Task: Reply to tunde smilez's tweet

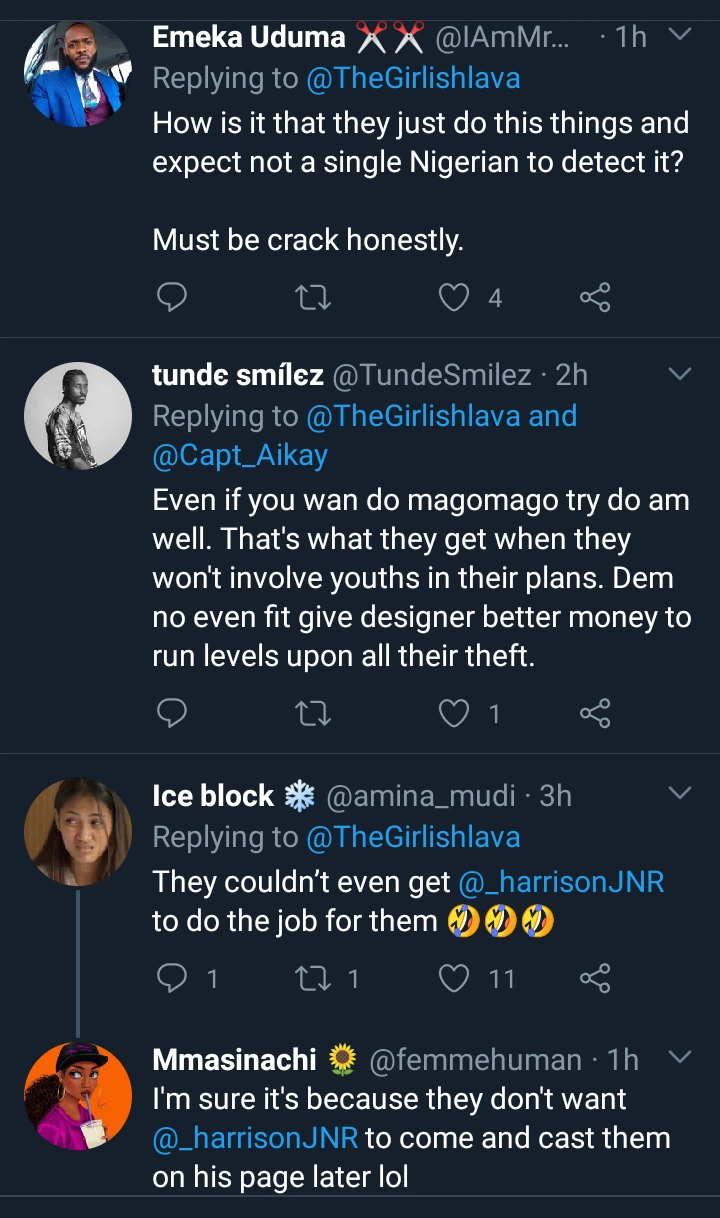Action: point(173,713)
